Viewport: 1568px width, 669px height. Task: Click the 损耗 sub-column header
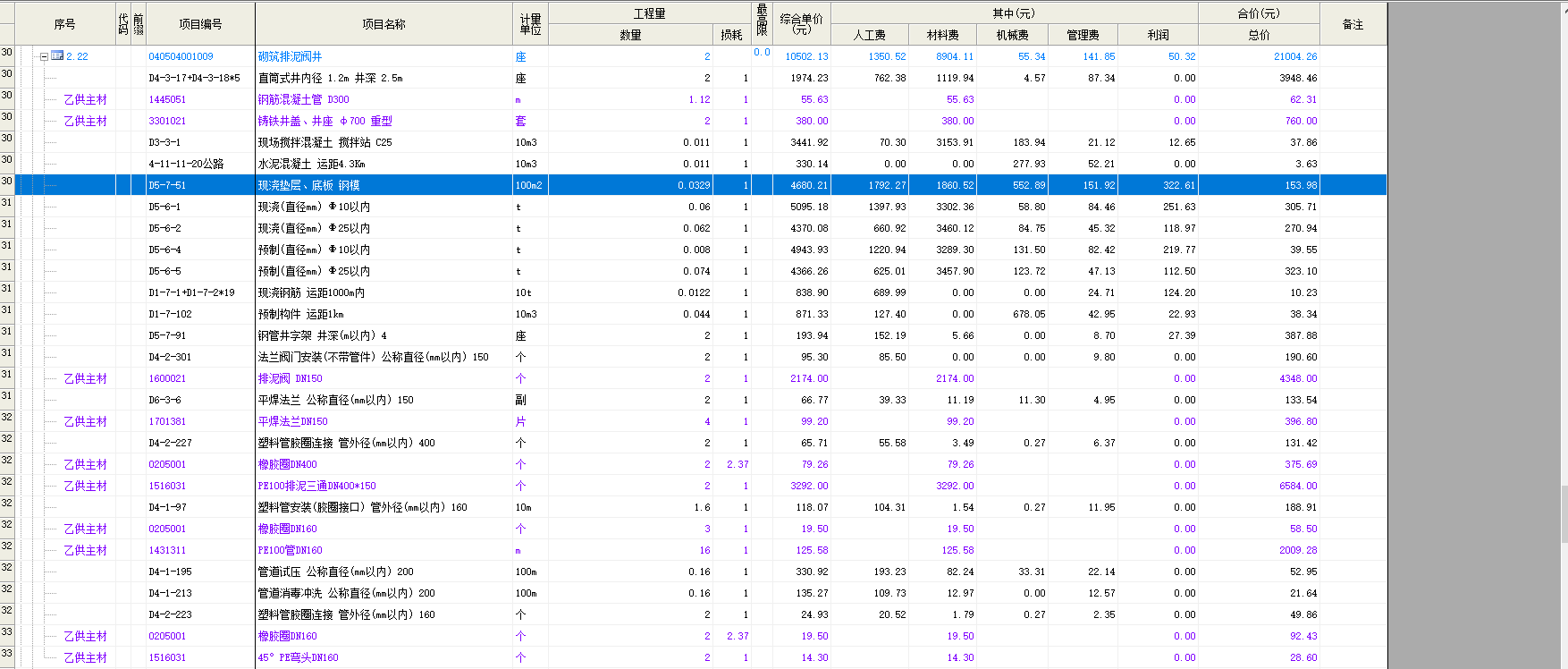click(x=731, y=35)
